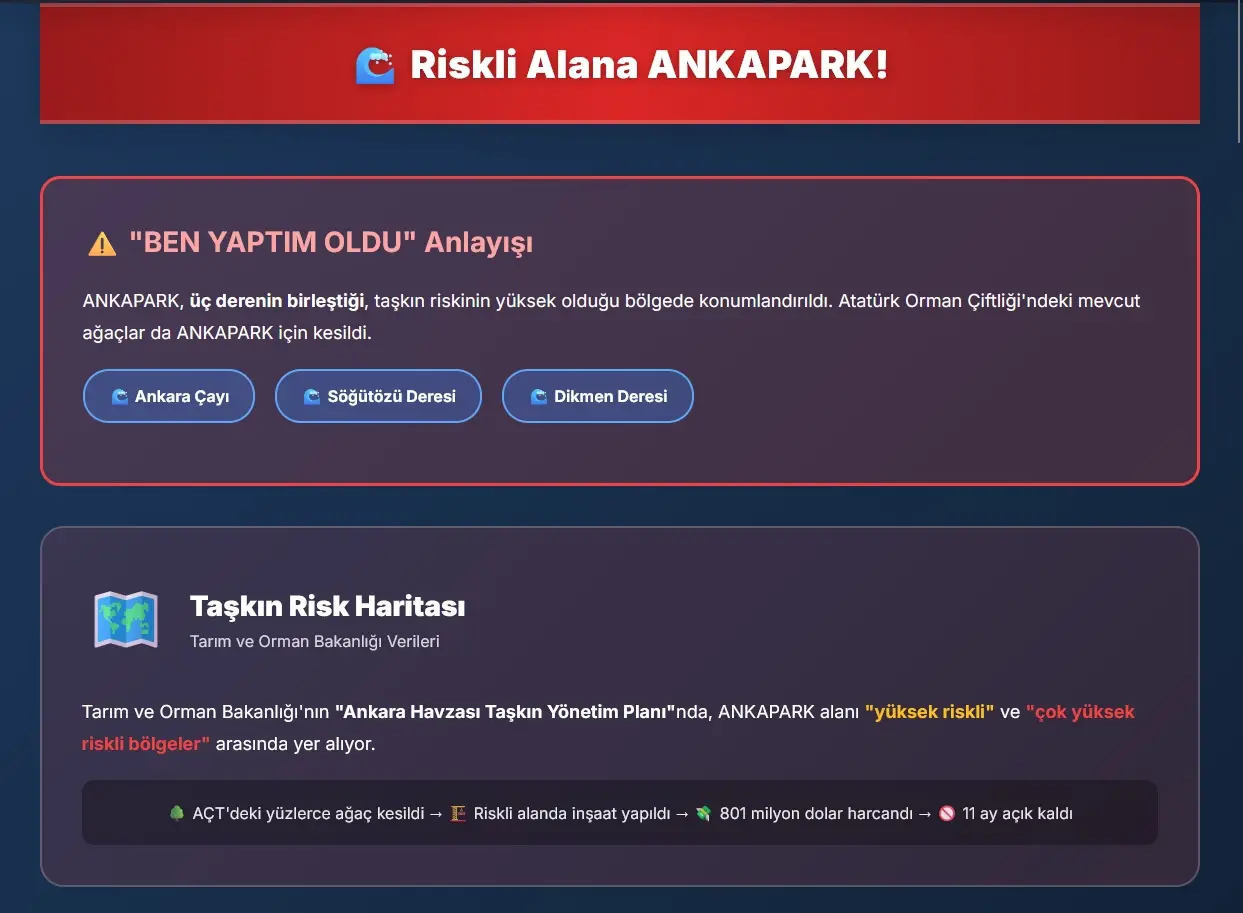Viewport: 1243px width, 913px height.
Task: Click the subtitle "Tarım ve Orman Bakanlığı Verileri"
Action: pyautogui.click(x=314, y=641)
